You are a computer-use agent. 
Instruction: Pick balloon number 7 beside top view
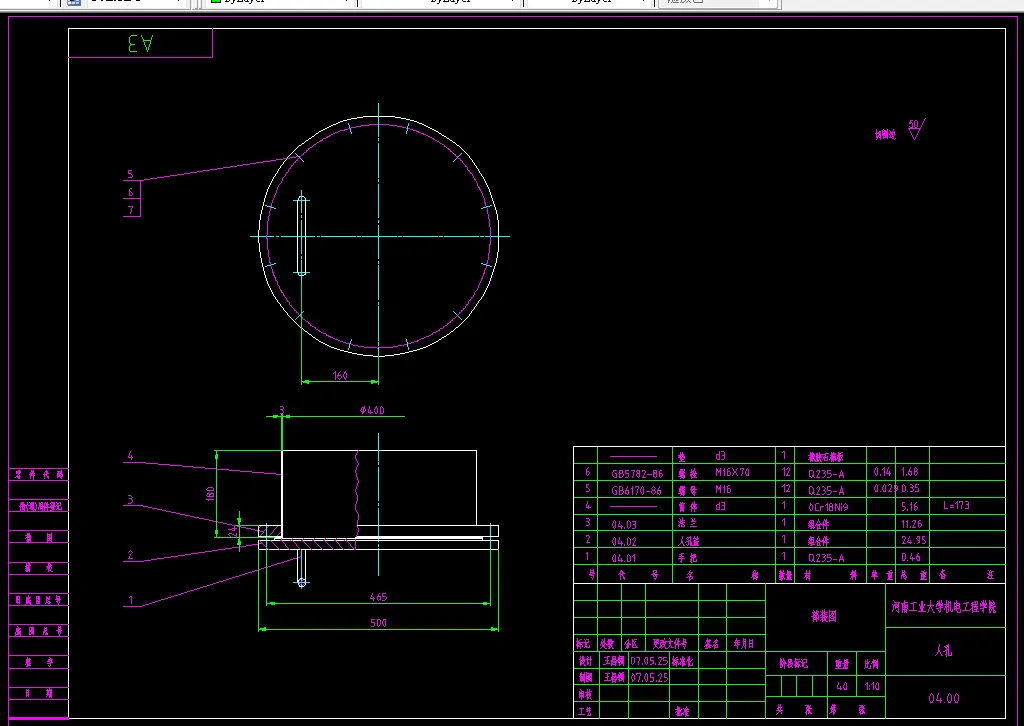coord(131,210)
